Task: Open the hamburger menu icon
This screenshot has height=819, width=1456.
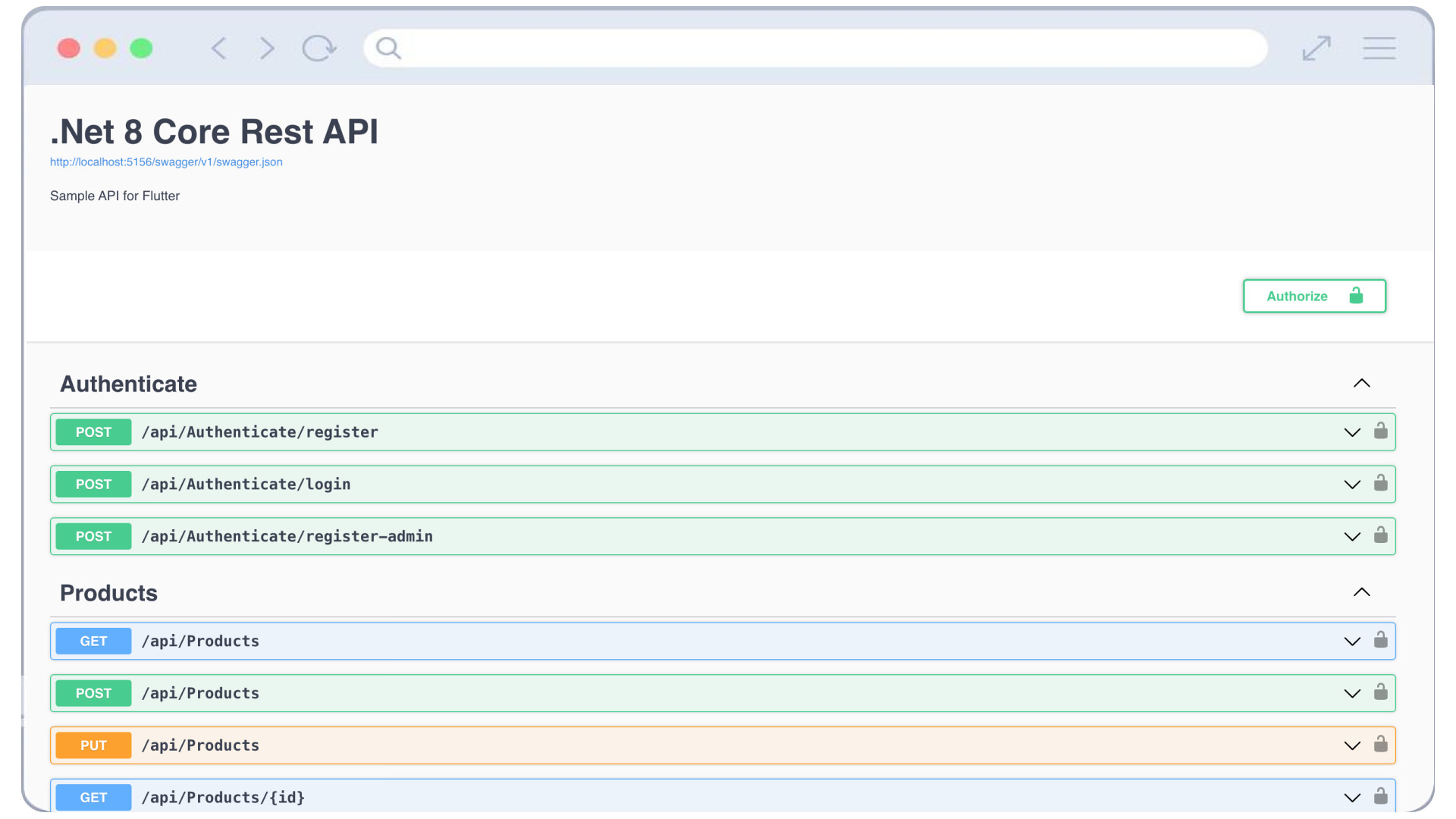Action: pos(1379,49)
